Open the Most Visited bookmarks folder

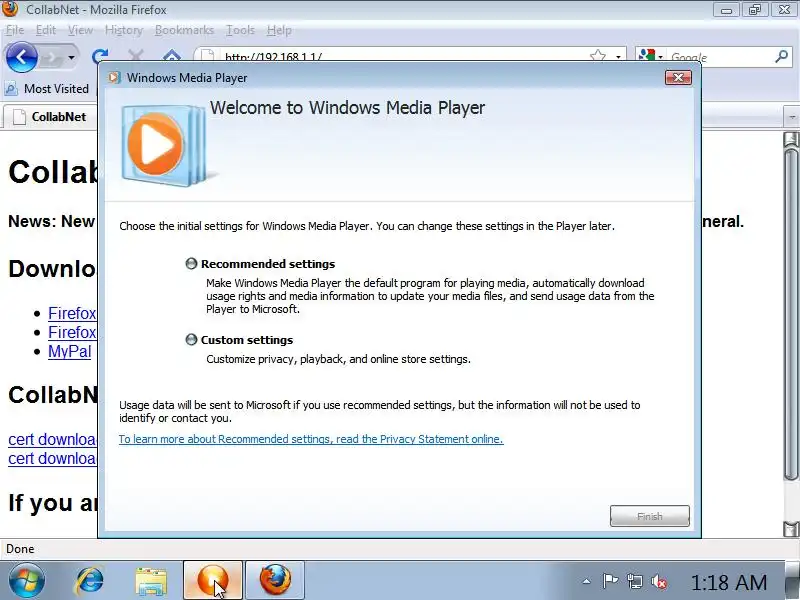(47, 89)
